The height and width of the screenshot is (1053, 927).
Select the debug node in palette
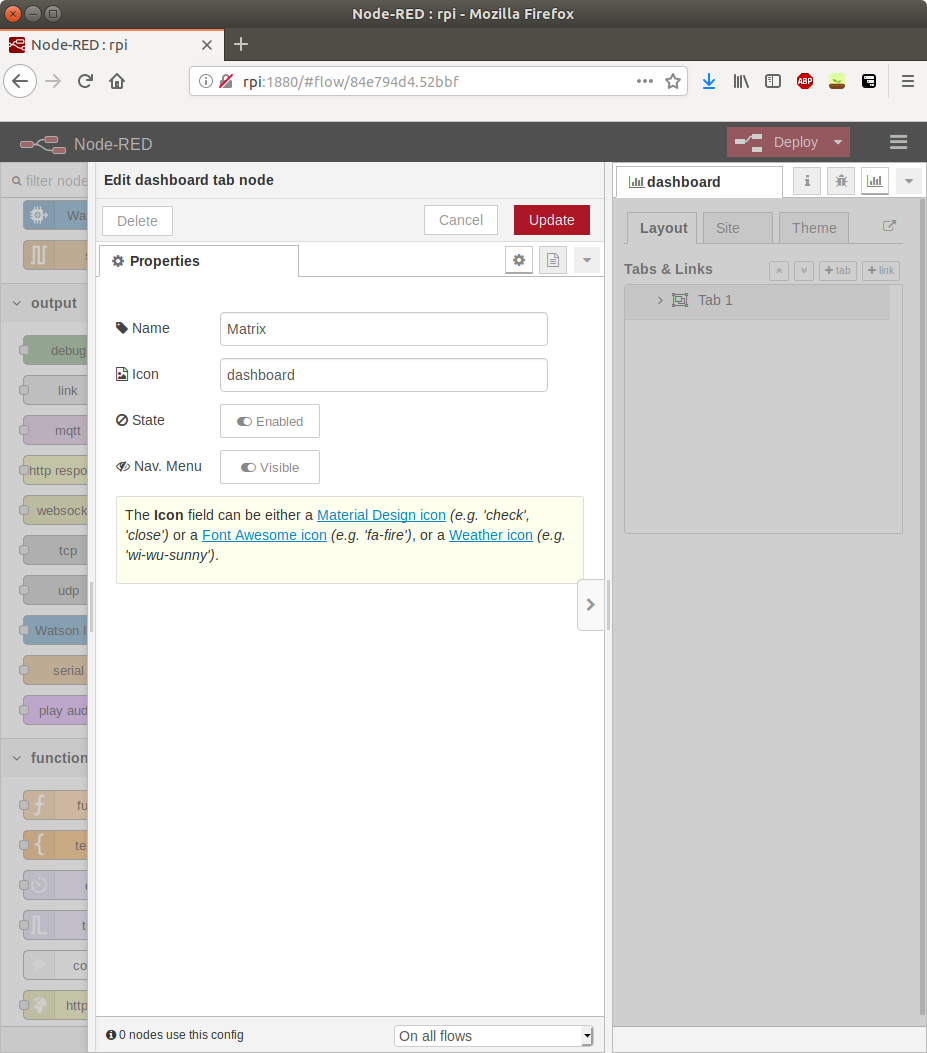[x=55, y=351]
